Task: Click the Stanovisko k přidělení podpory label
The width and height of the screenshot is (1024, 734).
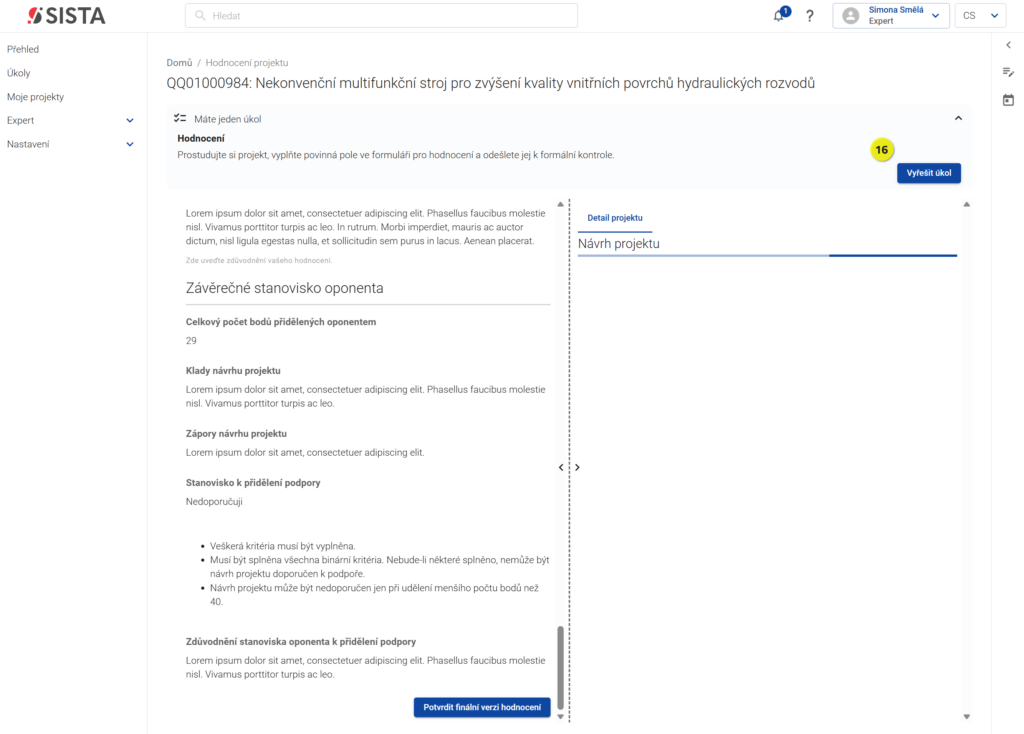Action: 253,483
